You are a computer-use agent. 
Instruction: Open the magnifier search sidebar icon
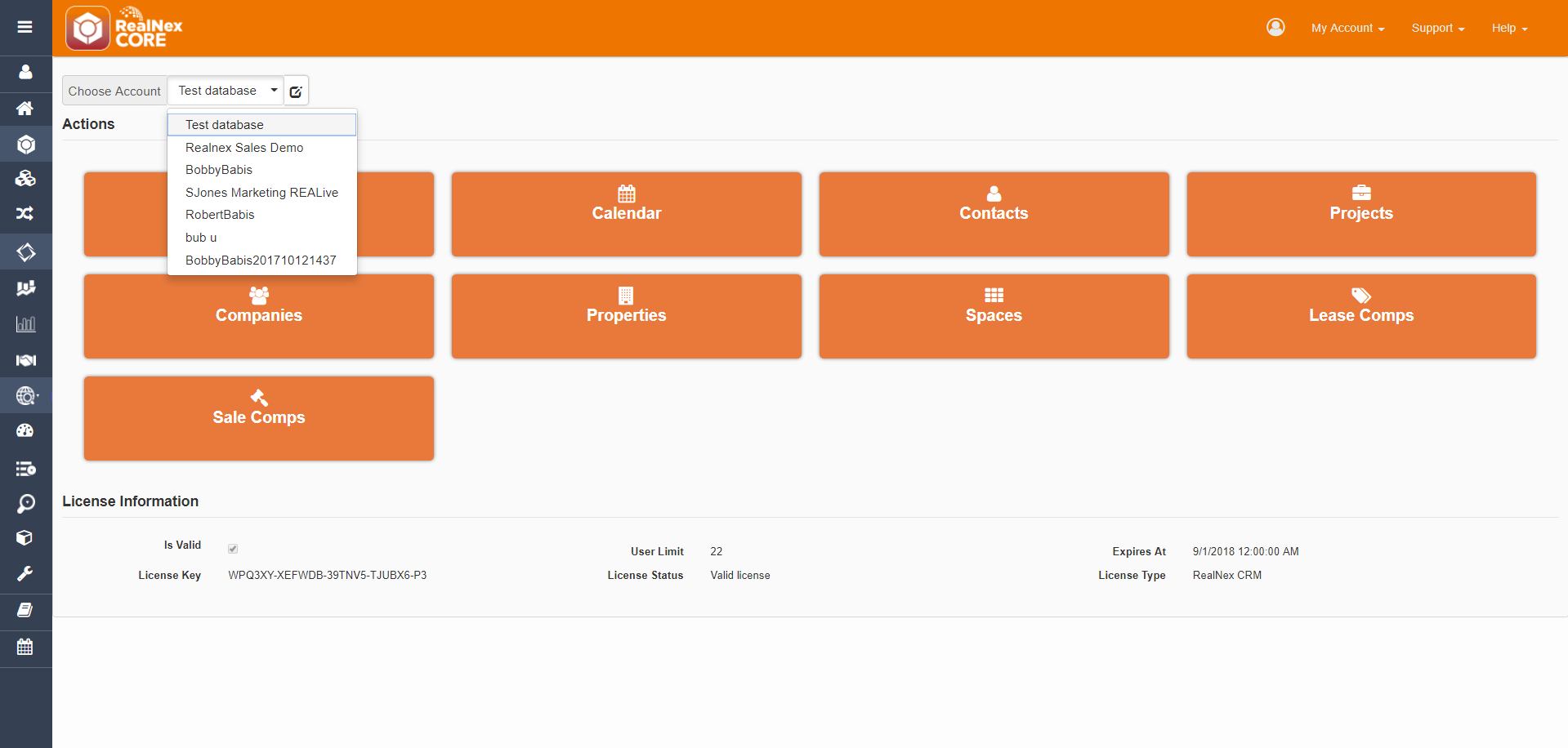(x=25, y=503)
